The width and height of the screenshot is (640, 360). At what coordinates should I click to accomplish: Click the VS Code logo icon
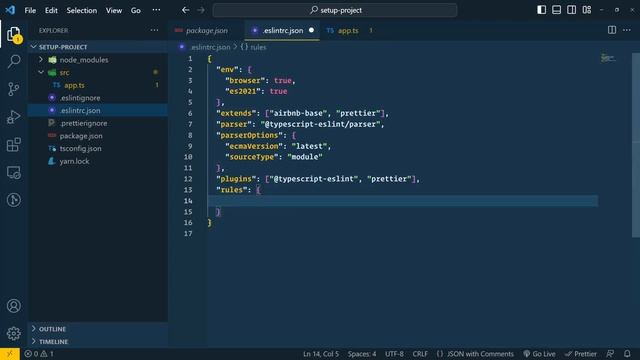point(10,10)
